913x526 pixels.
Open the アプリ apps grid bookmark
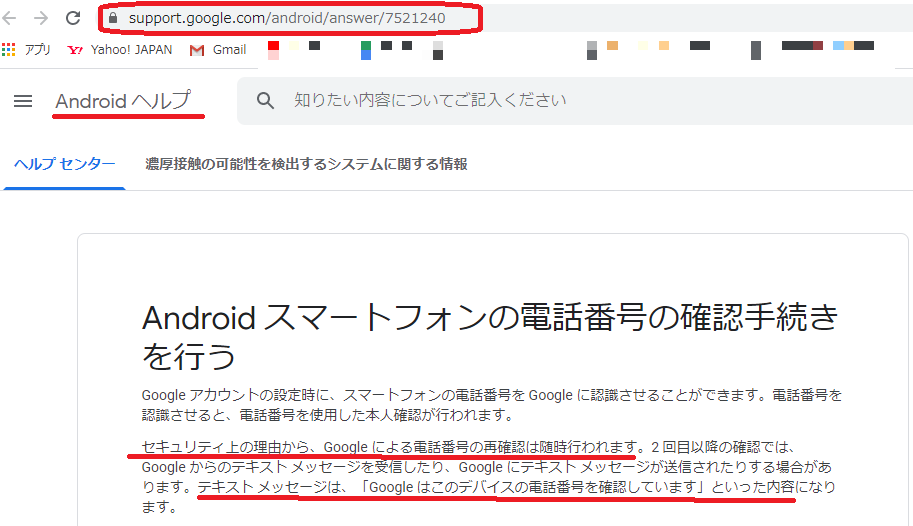pos(26,50)
